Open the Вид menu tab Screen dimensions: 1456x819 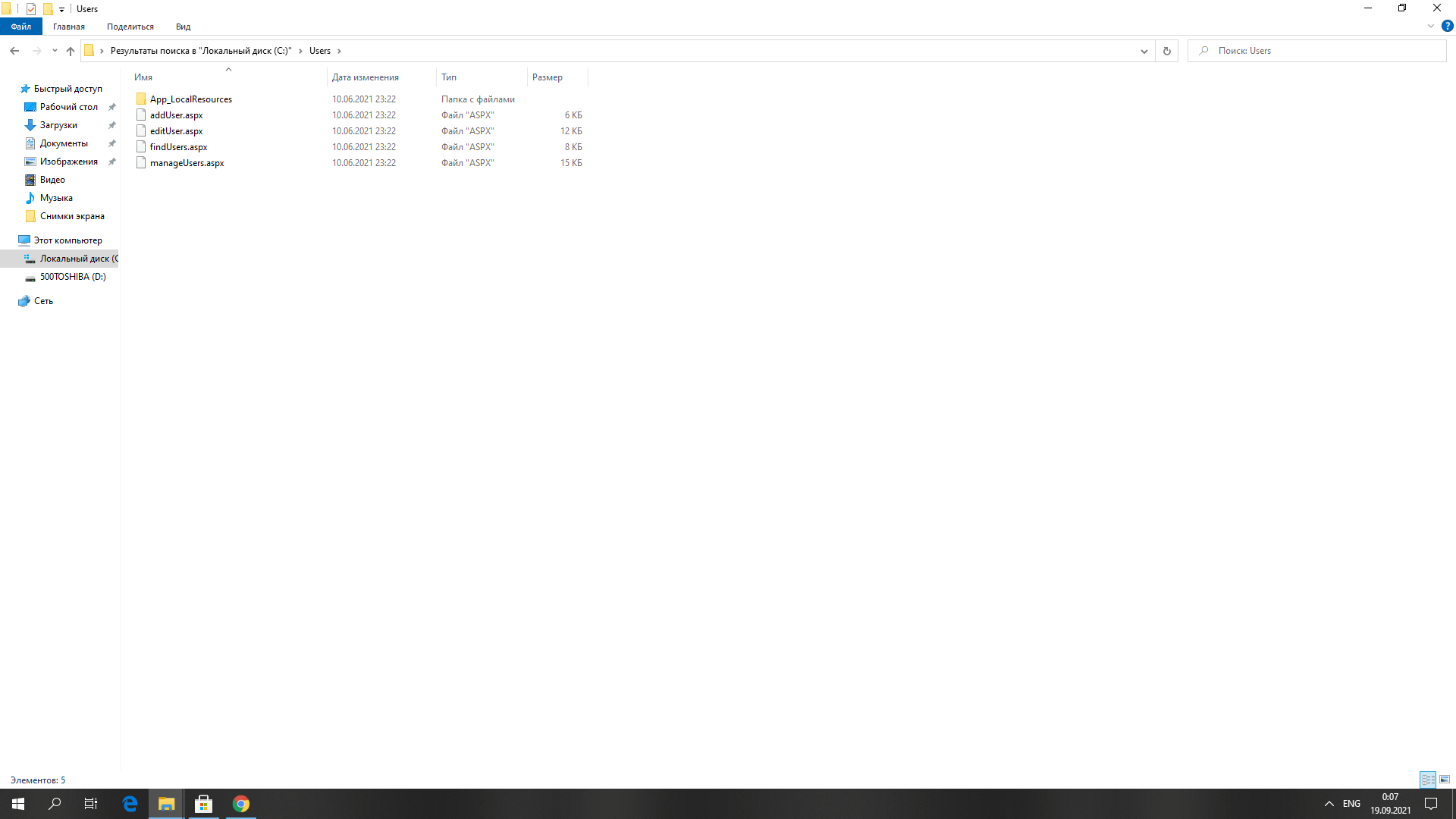click(183, 27)
